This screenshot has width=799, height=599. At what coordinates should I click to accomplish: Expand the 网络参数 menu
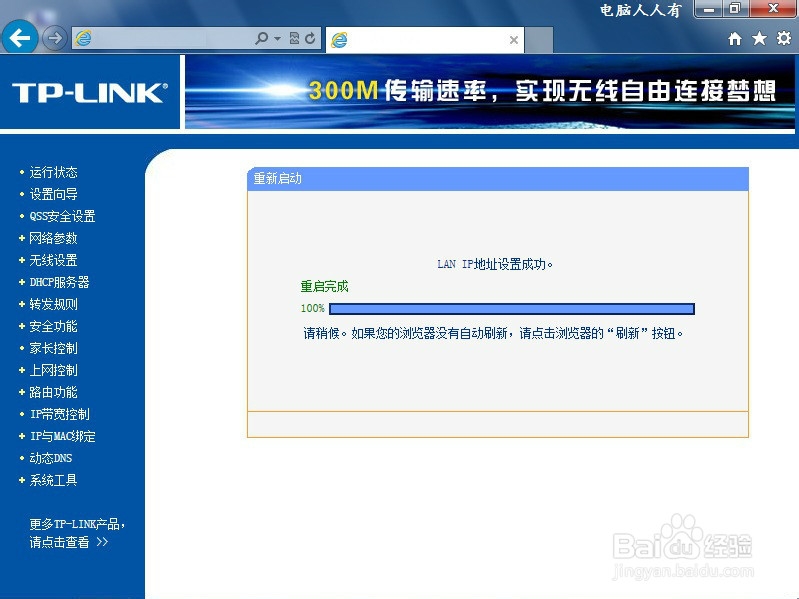pos(53,238)
